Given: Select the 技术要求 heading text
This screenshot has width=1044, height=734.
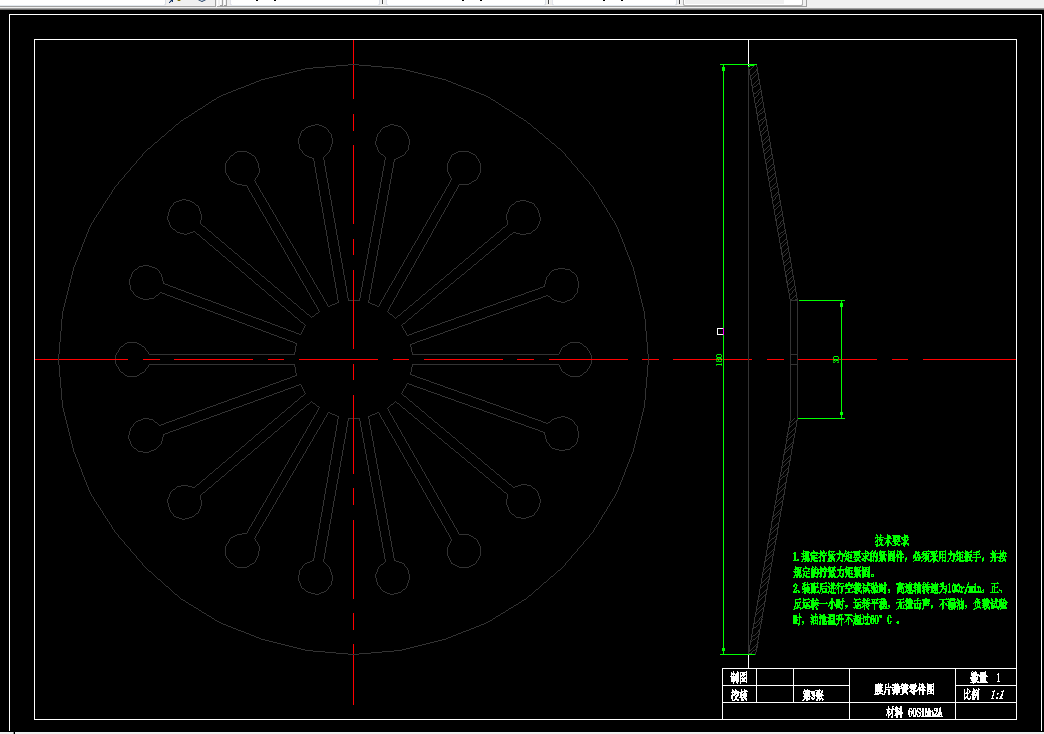Looking at the screenshot, I should pos(892,541).
